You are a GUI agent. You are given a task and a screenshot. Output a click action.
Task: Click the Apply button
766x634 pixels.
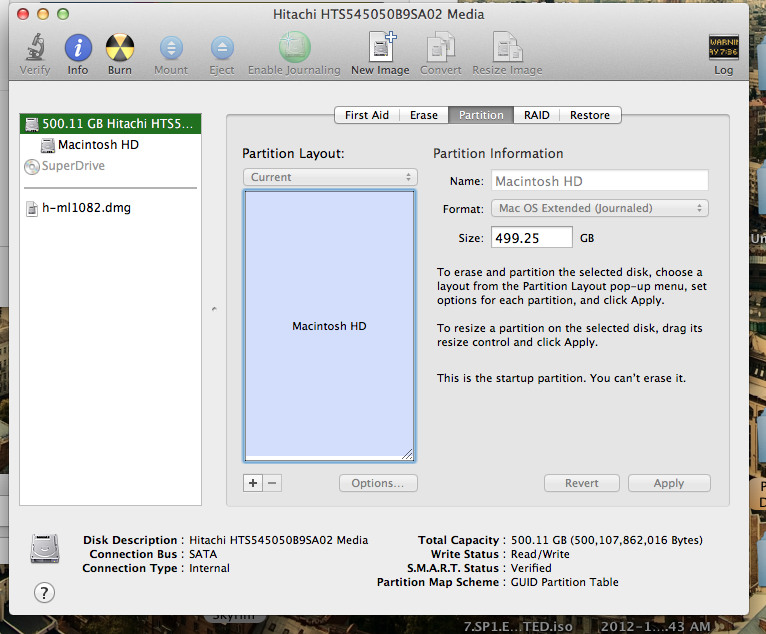click(669, 483)
